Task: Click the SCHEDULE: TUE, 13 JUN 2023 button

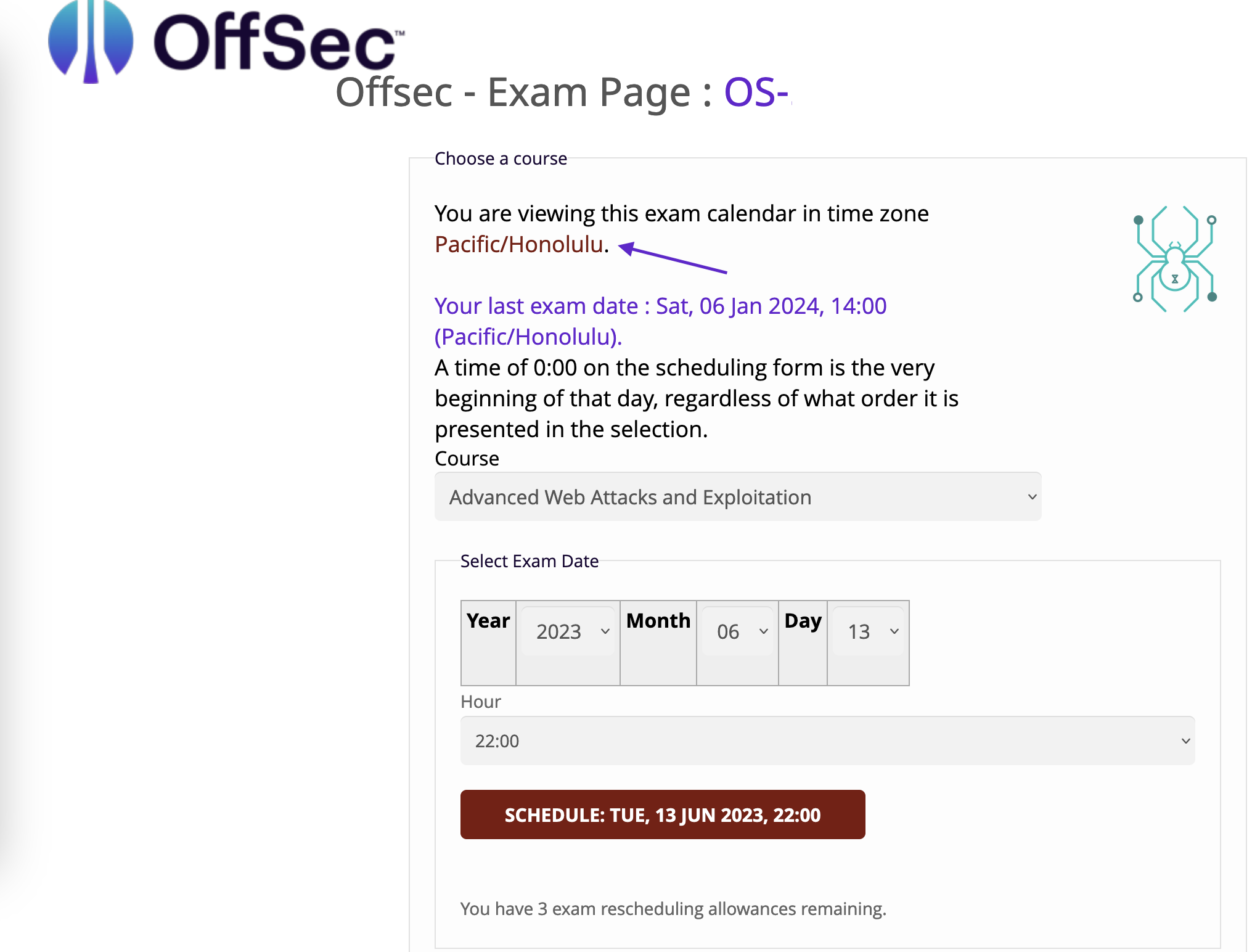Action: pyautogui.click(x=662, y=815)
